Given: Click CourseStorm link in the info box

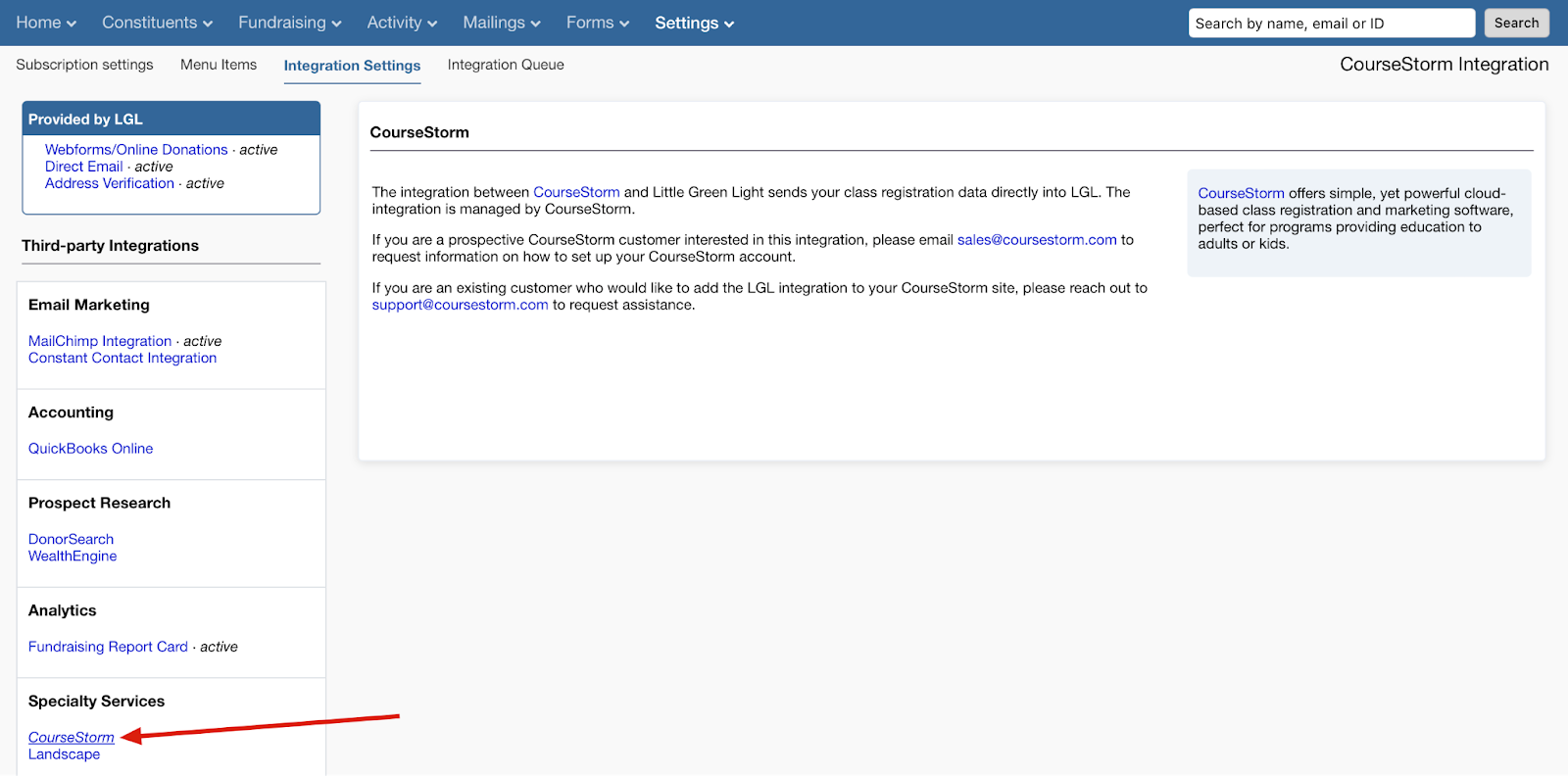Looking at the screenshot, I should 1241,193.
